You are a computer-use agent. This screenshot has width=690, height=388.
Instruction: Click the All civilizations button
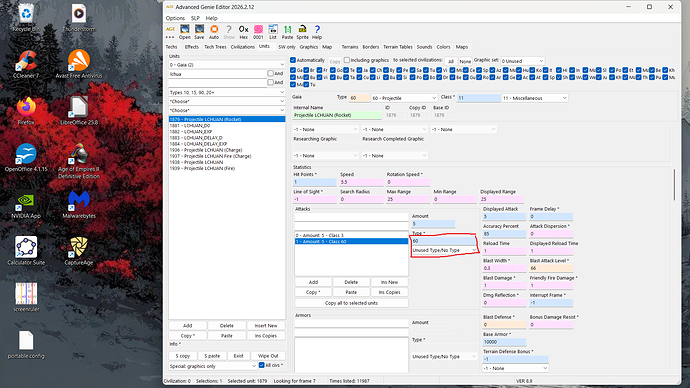click(x=451, y=61)
